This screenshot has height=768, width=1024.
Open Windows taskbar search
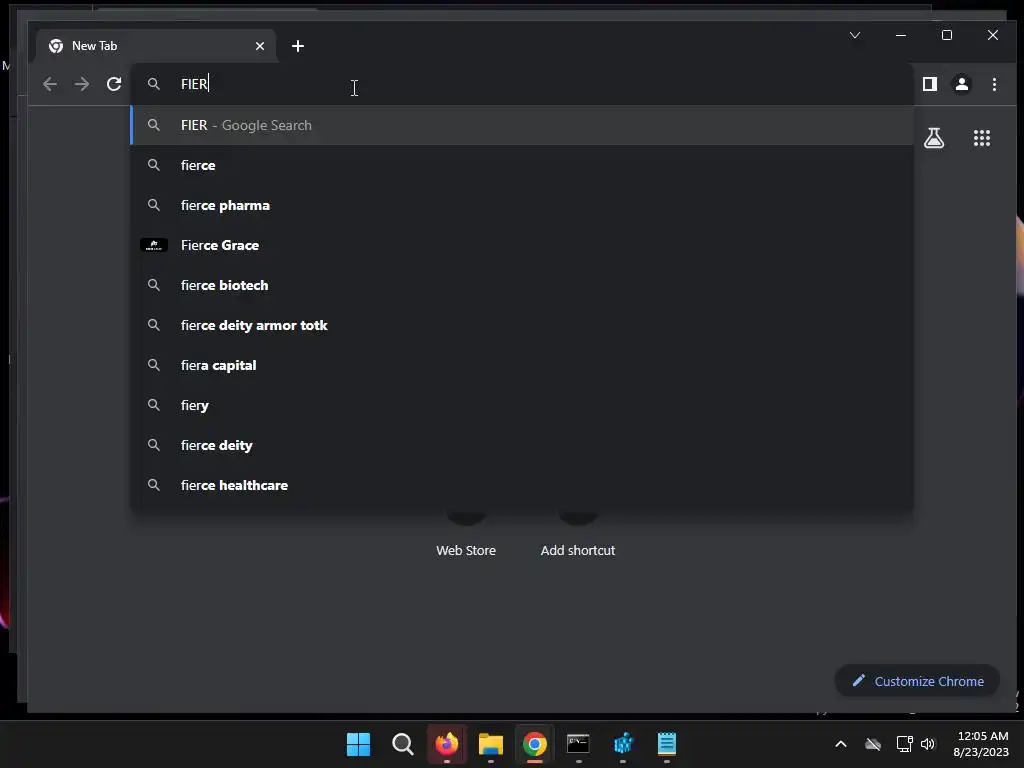[x=402, y=744]
